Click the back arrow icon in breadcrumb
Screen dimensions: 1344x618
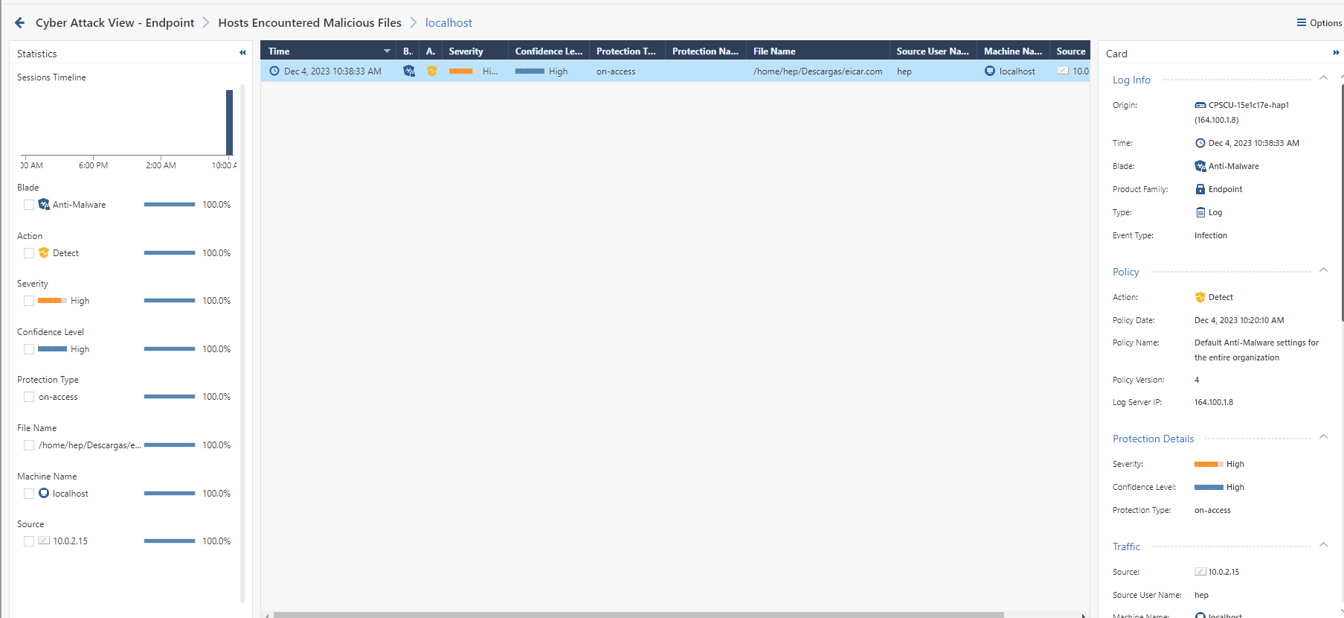point(19,22)
